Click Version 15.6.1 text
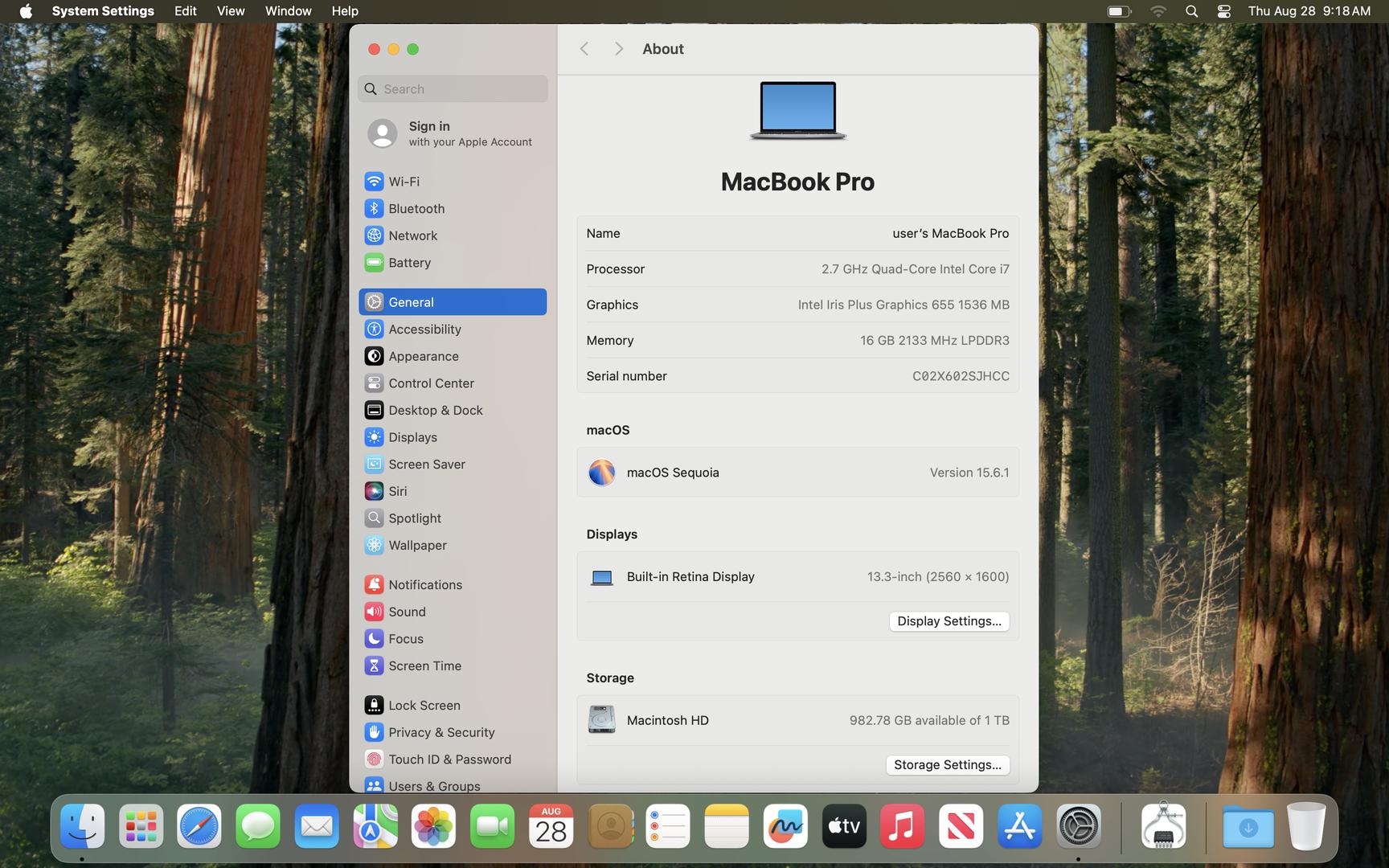 point(969,473)
